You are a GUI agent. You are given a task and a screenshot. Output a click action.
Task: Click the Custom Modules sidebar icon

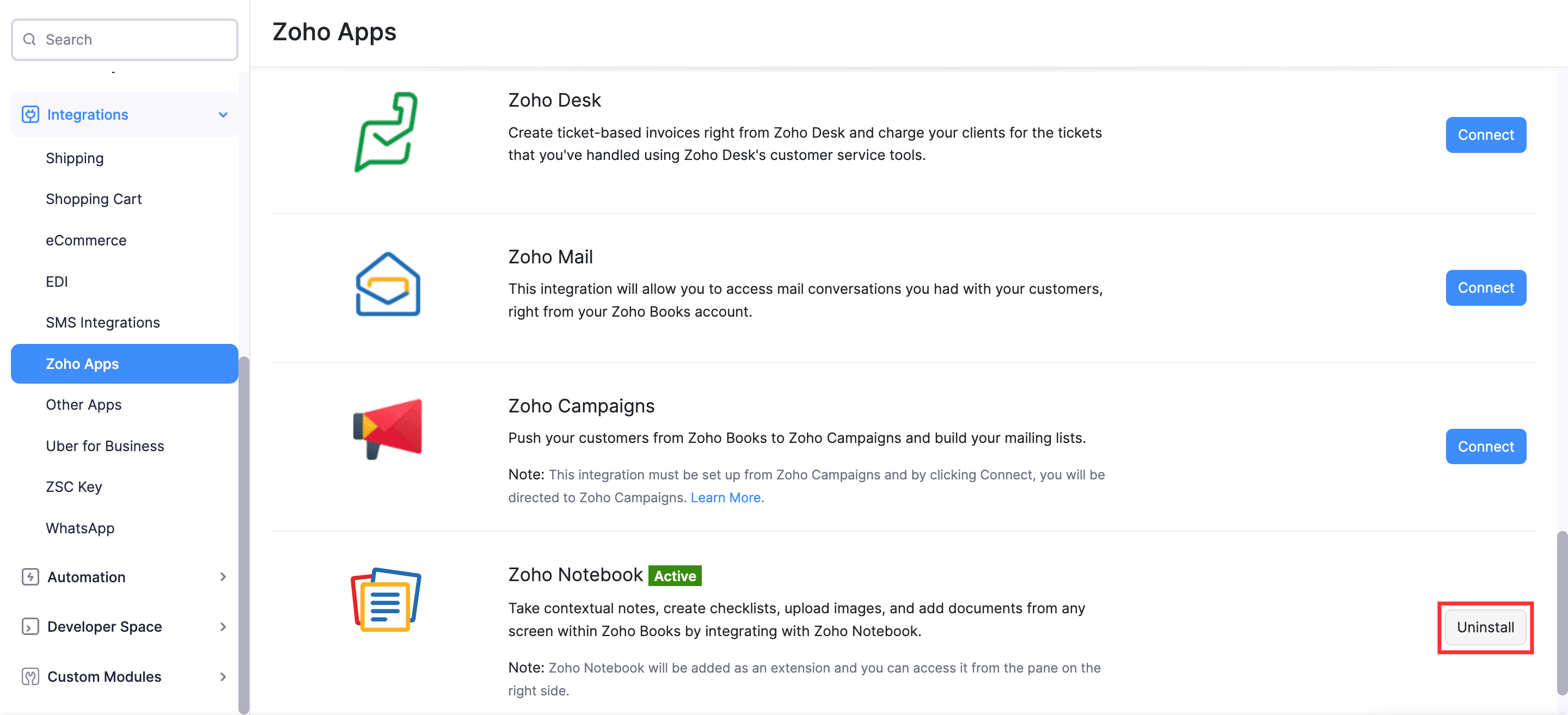tap(30, 676)
